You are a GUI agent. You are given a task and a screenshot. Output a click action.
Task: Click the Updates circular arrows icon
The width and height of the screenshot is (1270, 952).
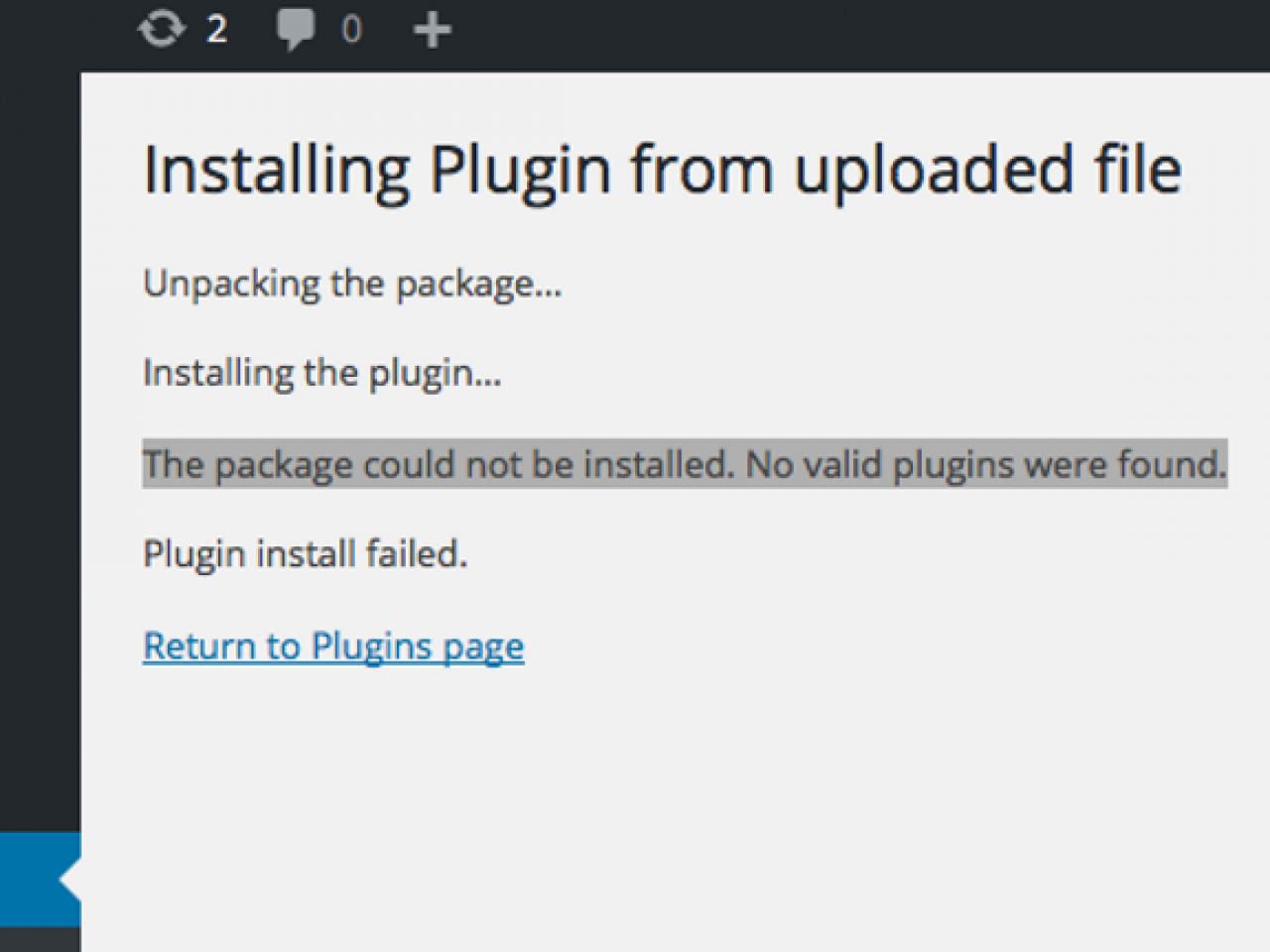click(161, 29)
